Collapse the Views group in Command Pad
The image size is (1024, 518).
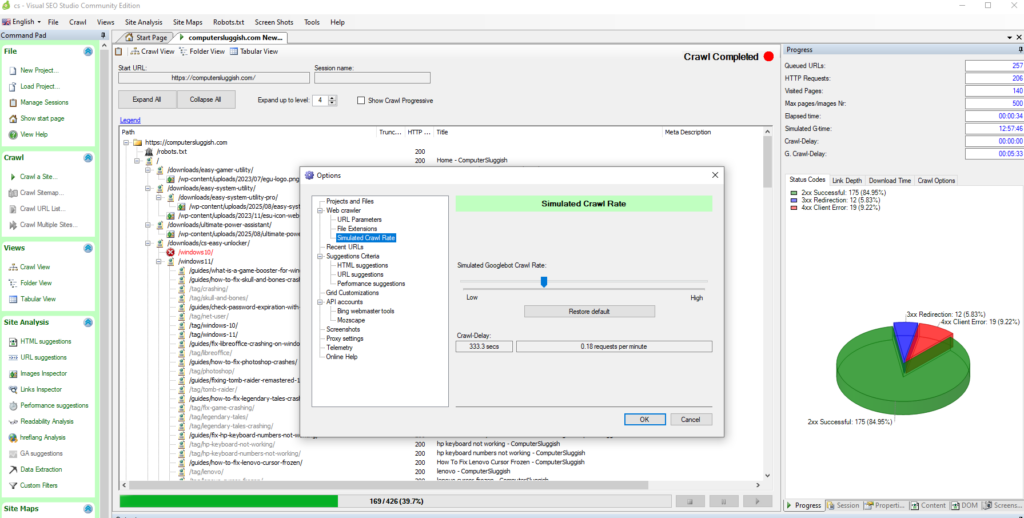point(88,248)
